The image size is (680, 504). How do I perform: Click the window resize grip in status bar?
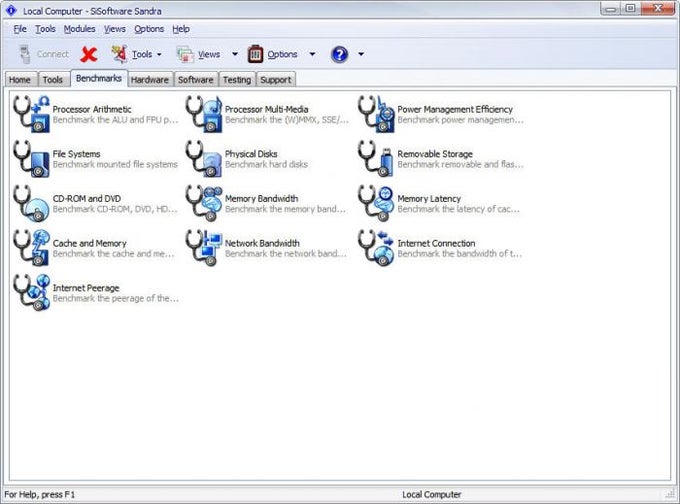point(670,494)
